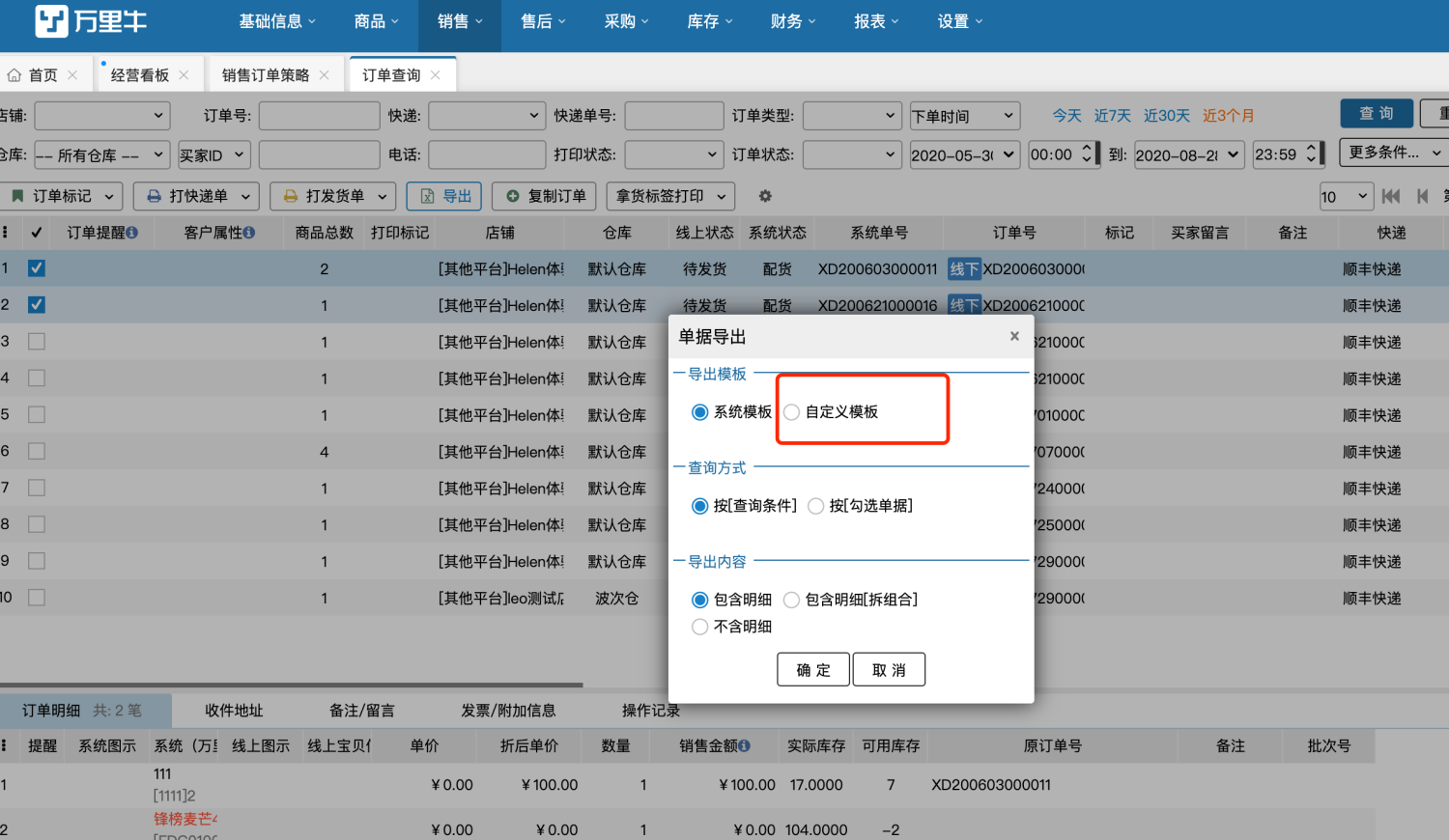1449x840 pixels.
Task: Click the 近3个月 quick filter link
Action: [x=1229, y=116]
